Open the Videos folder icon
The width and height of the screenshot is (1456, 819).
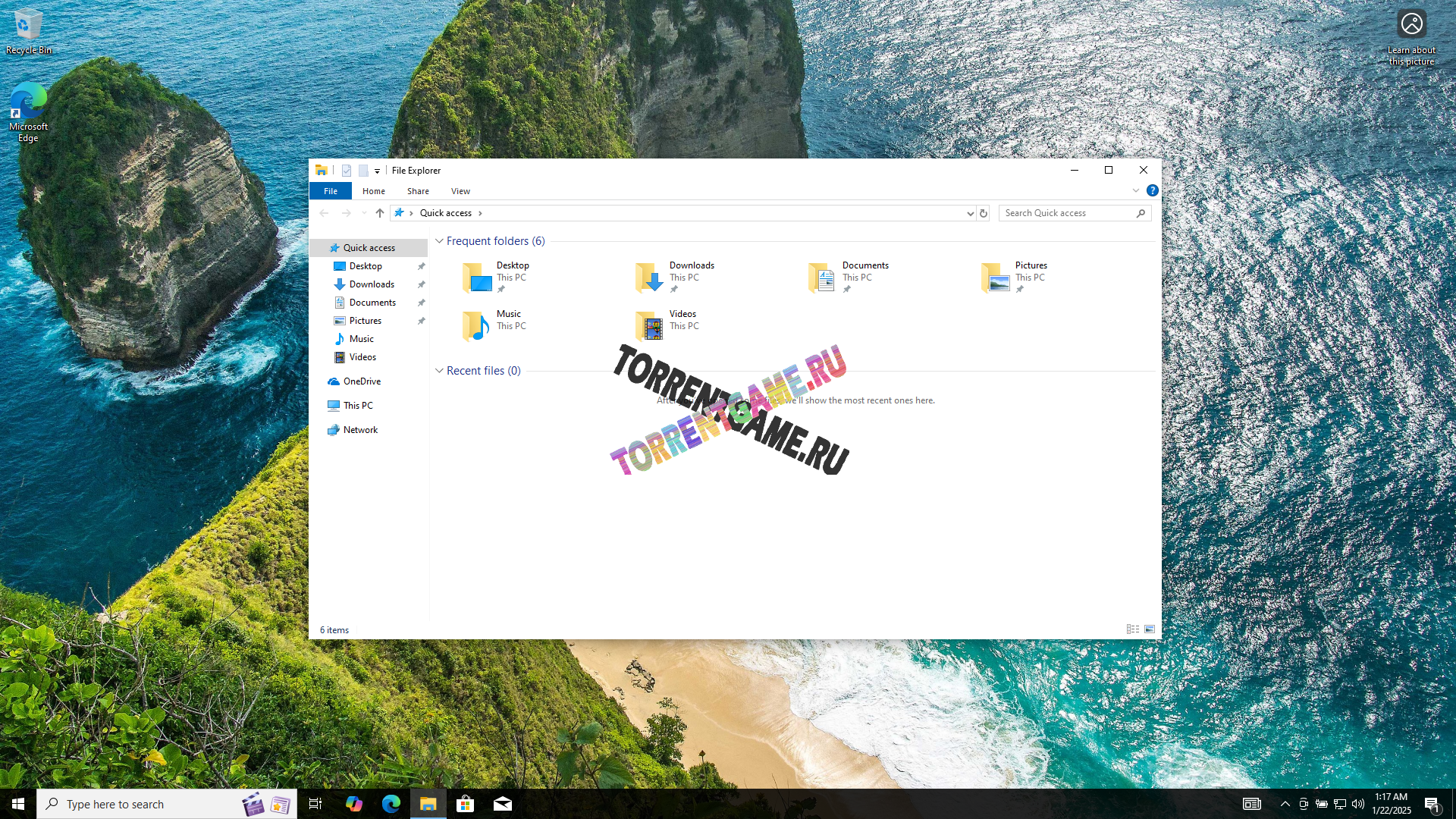pos(649,326)
